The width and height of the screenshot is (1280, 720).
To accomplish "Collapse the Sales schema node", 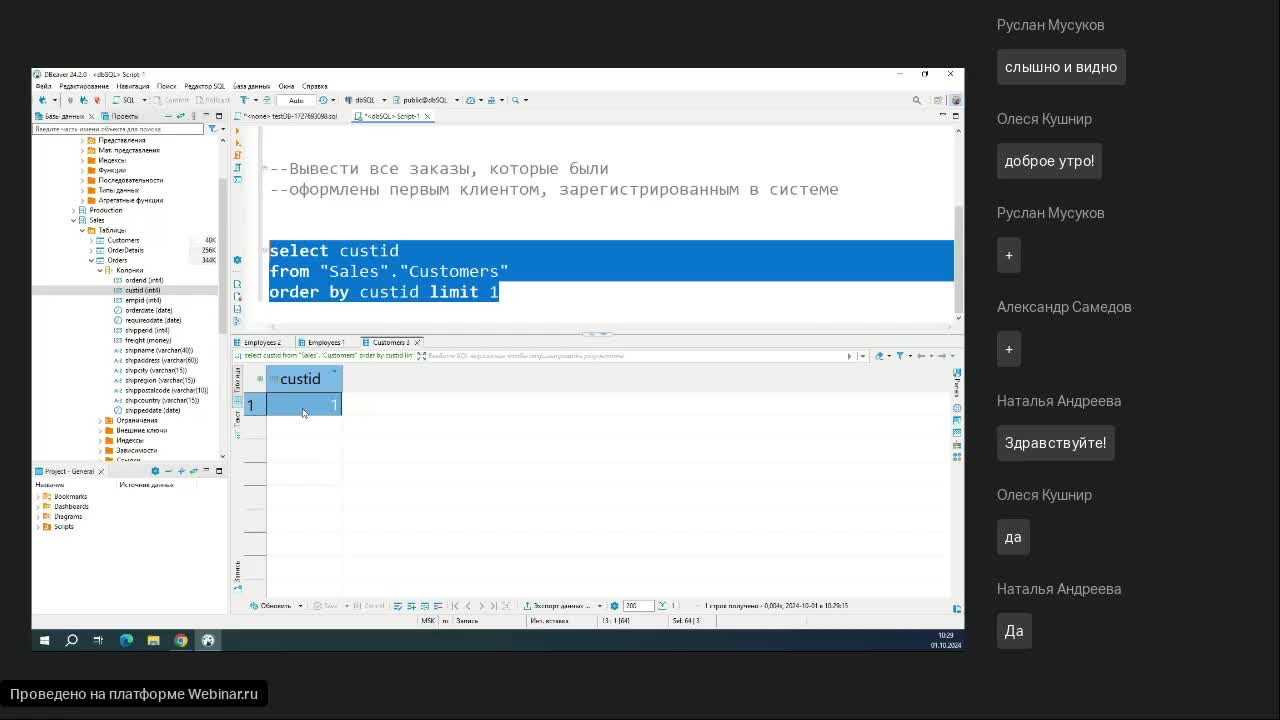I will click(x=74, y=220).
